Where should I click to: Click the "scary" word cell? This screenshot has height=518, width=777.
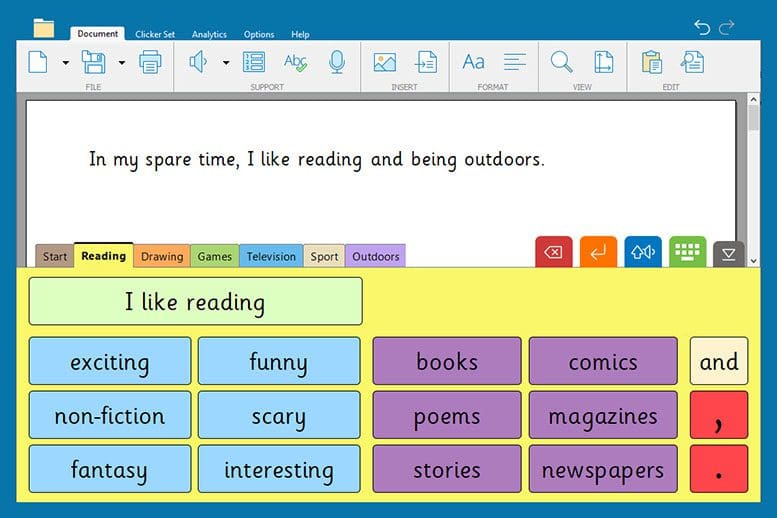(279, 415)
